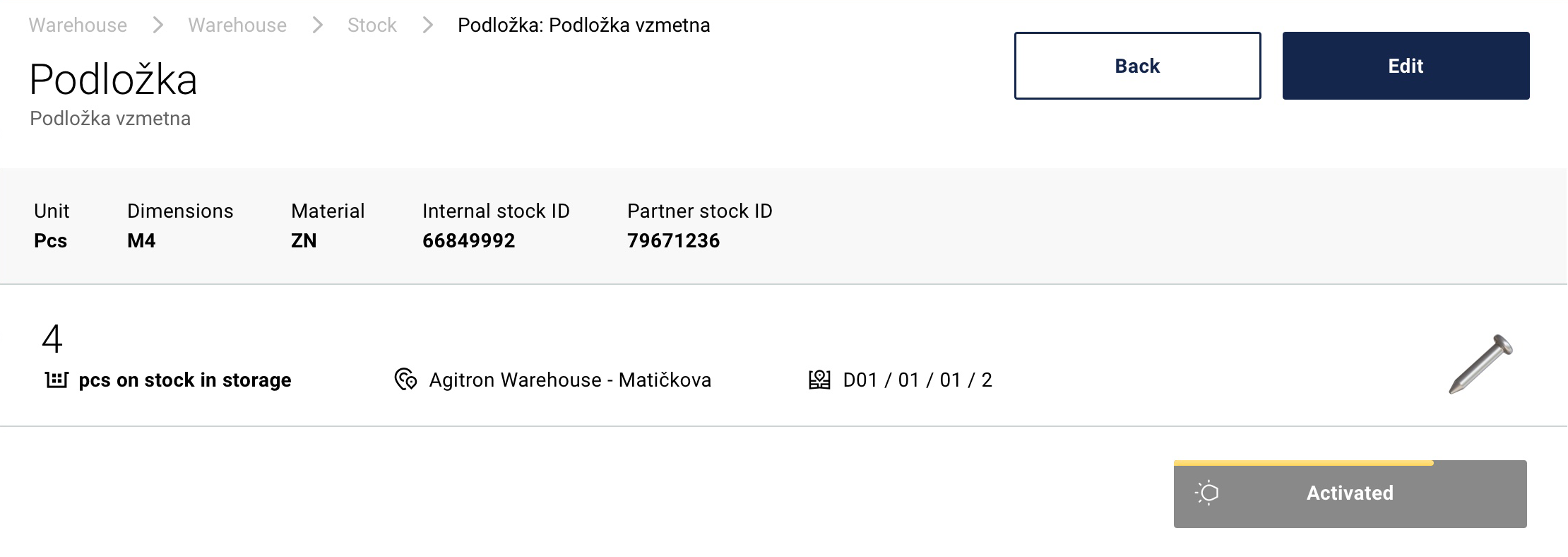Click the sun icon on Activated button
1568x557 pixels.
click(x=1208, y=493)
